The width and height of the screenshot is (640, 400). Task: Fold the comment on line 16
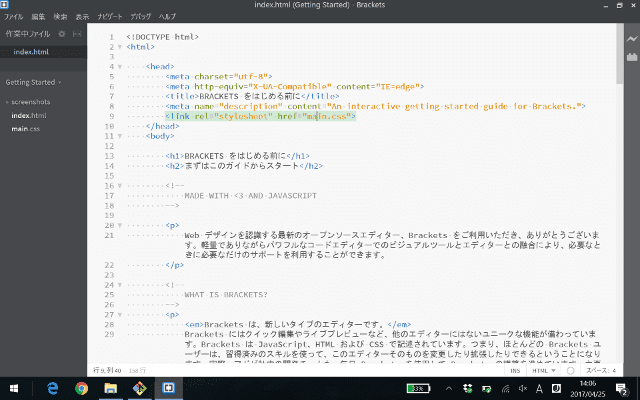pyautogui.click(x=120, y=186)
